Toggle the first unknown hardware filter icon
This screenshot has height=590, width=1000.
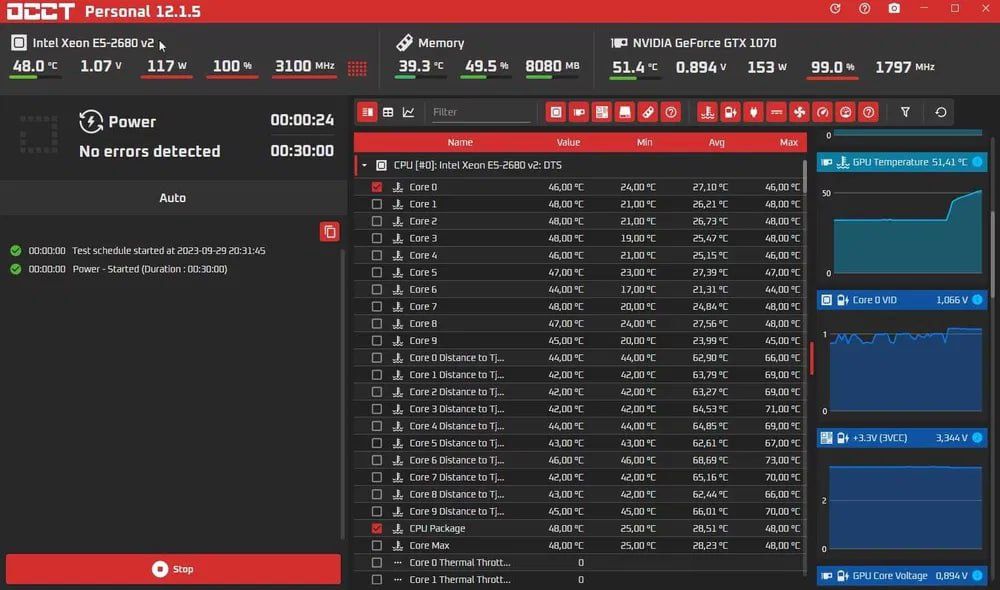671,112
